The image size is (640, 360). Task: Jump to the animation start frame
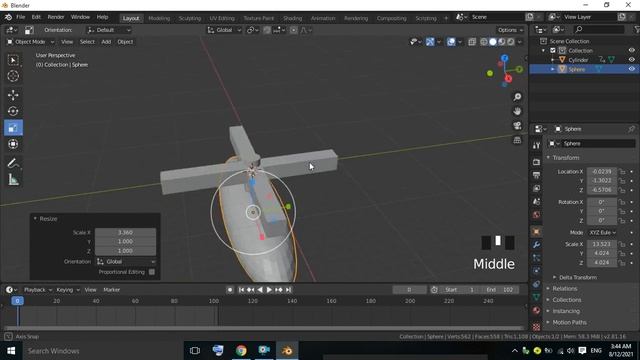pyautogui.click(x=241, y=289)
